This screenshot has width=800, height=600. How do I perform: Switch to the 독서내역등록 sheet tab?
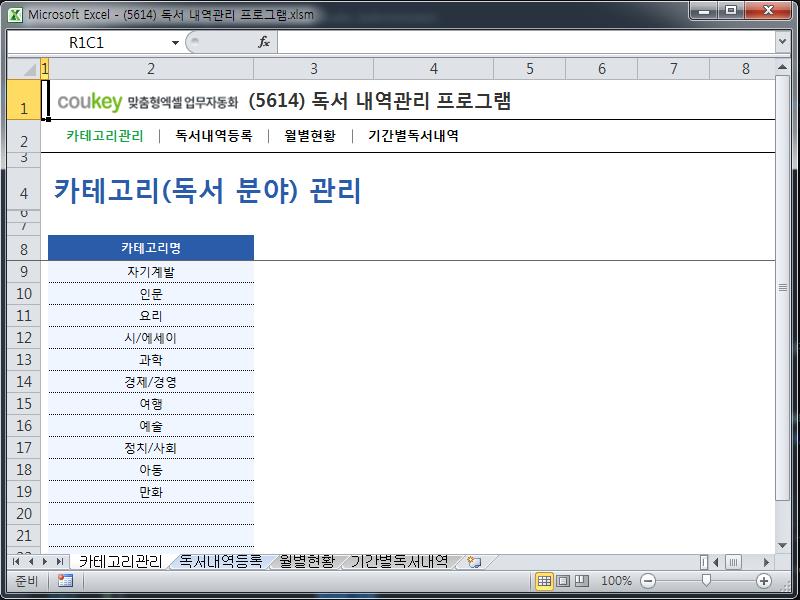click(220, 561)
